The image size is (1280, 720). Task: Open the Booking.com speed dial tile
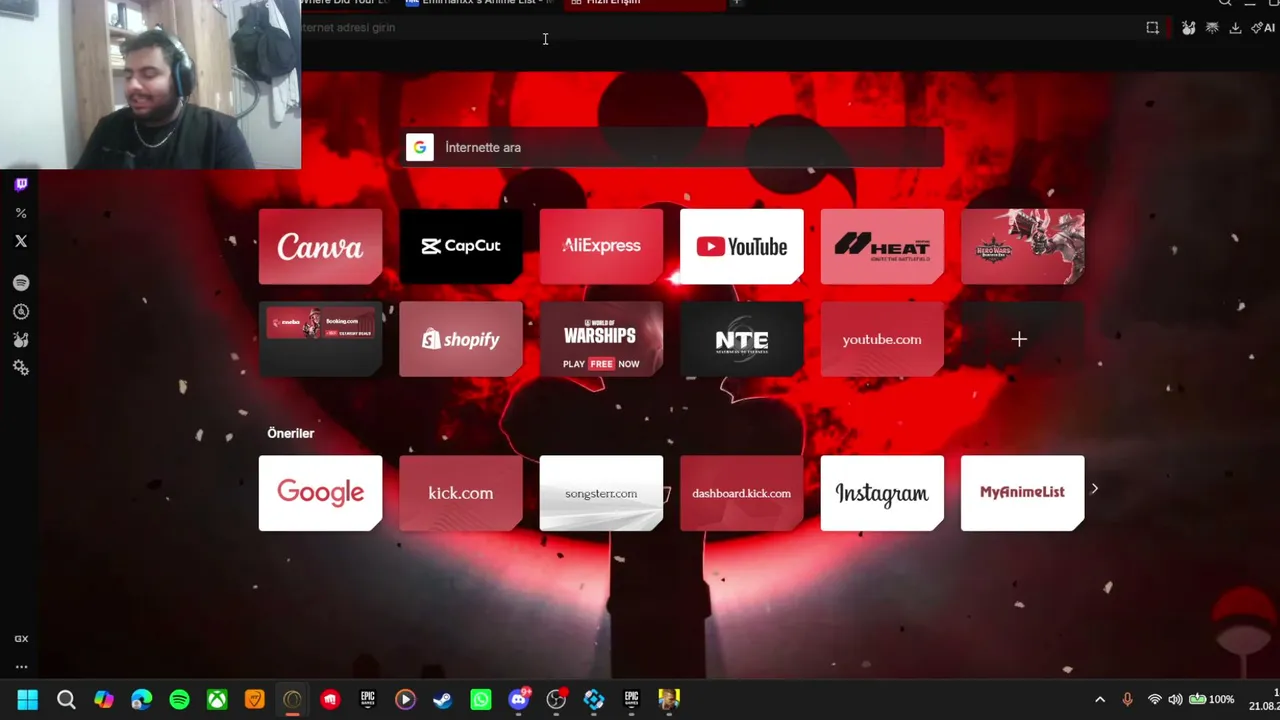[320, 339]
